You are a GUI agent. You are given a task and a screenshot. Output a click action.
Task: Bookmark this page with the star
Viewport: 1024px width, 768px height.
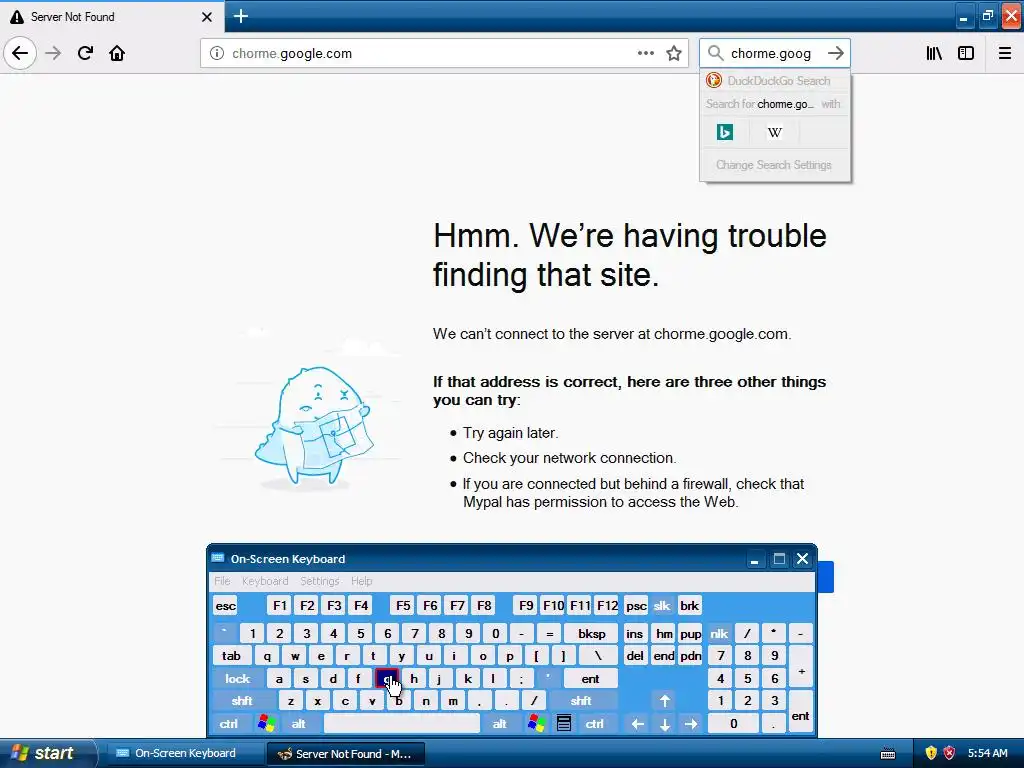click(x=674, y=53)
